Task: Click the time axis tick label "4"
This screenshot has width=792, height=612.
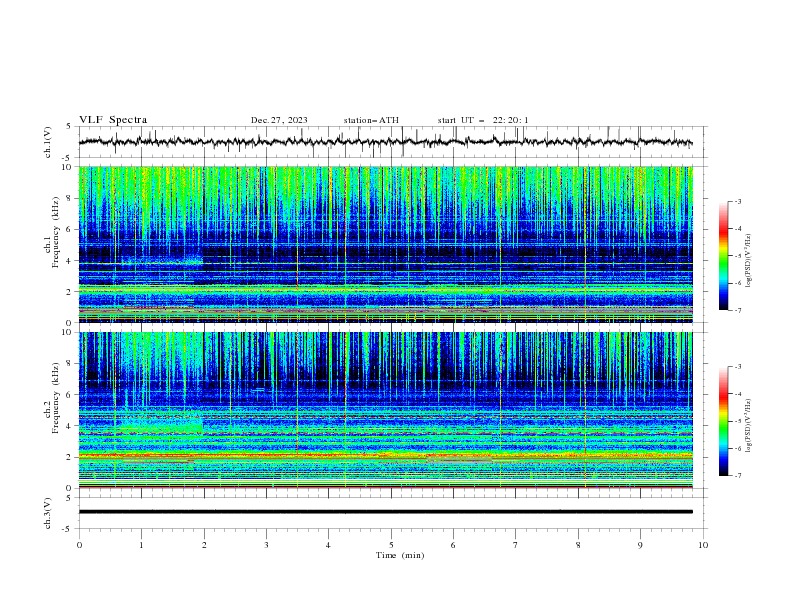Action: [x=328, y=545]
